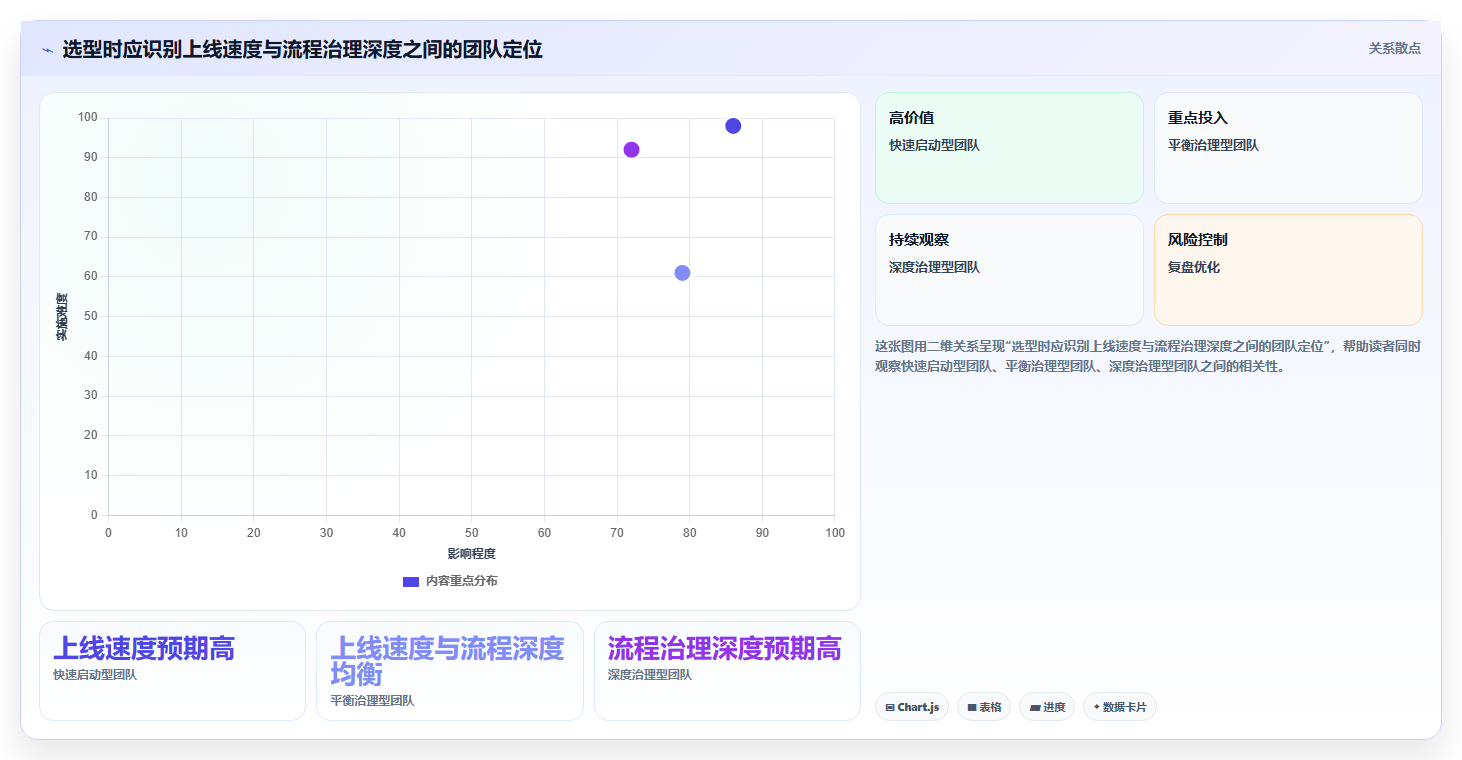Select the purple scatter point
Viewport: 1462px width, 760px height.
(631, 150)
